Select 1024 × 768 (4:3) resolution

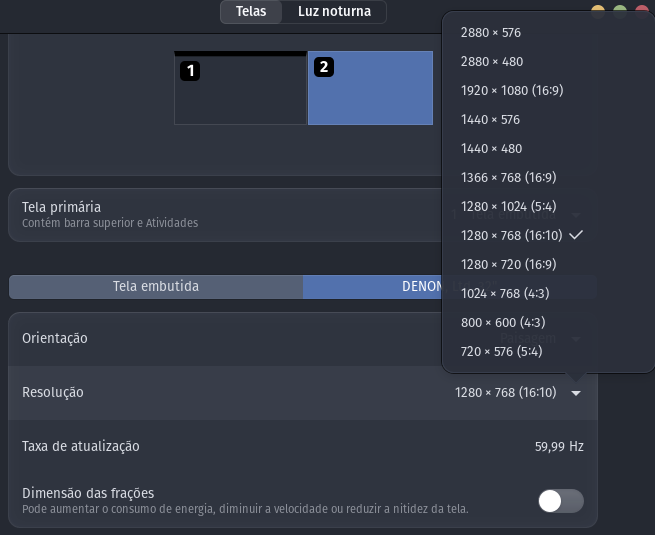505,293
